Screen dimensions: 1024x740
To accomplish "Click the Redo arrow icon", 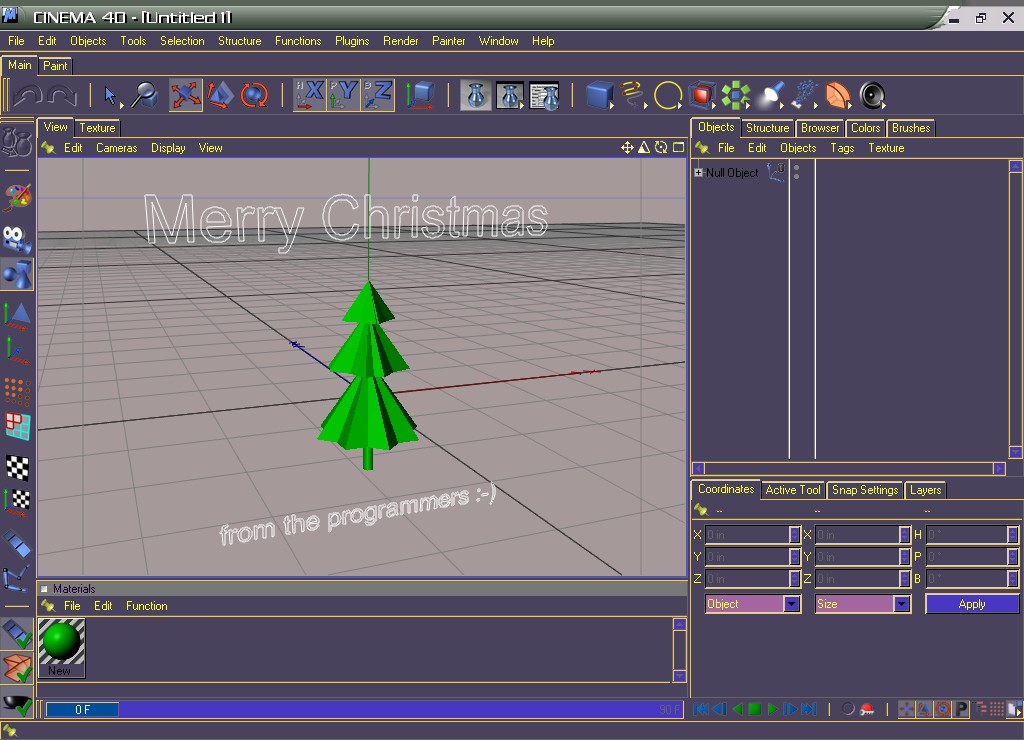I will [x=63, y=95].
